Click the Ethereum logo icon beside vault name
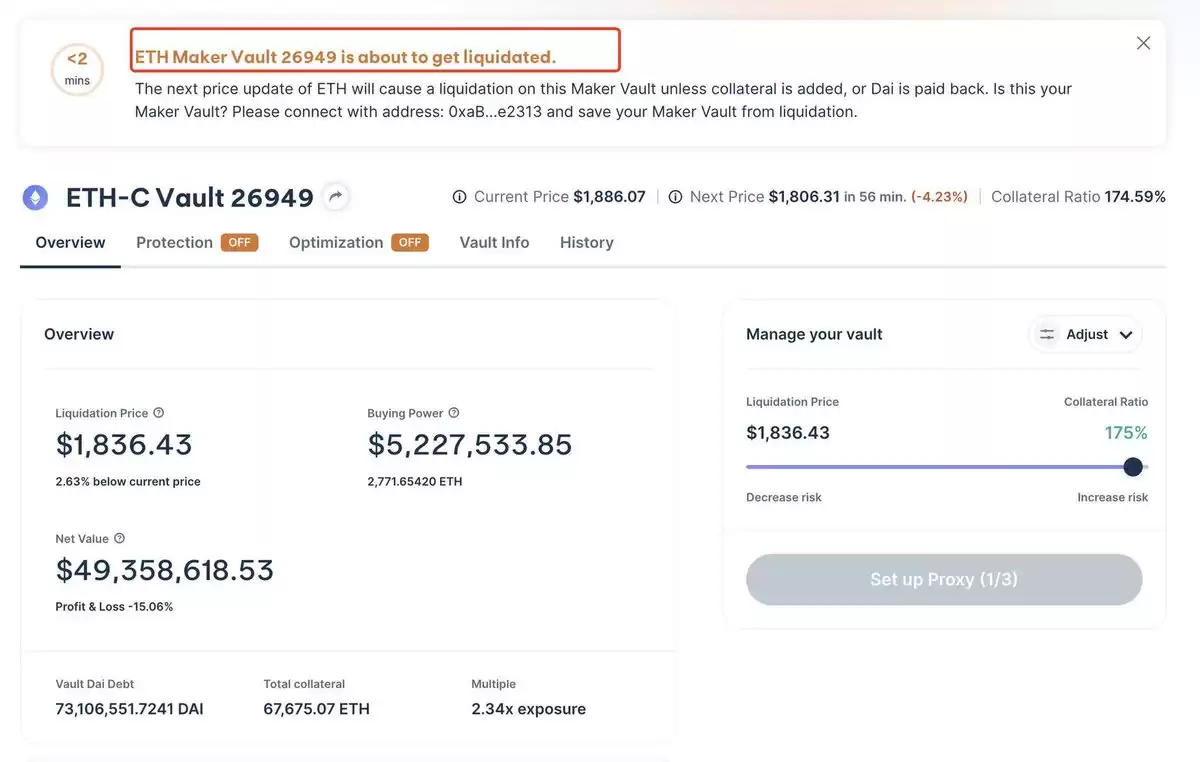 (35, 197)
